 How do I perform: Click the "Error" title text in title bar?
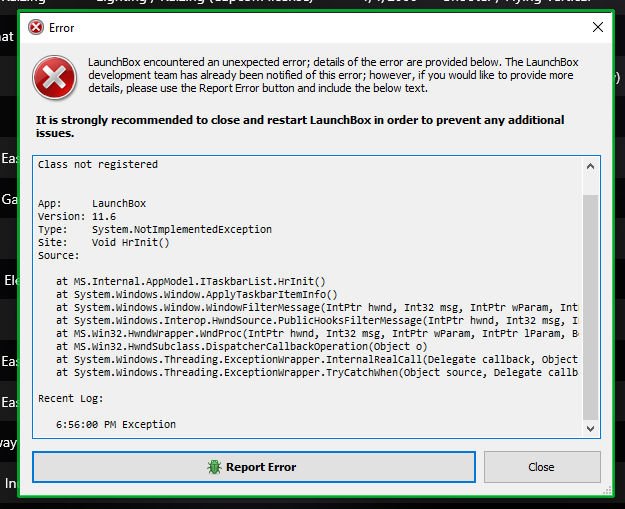coord(61,28)
